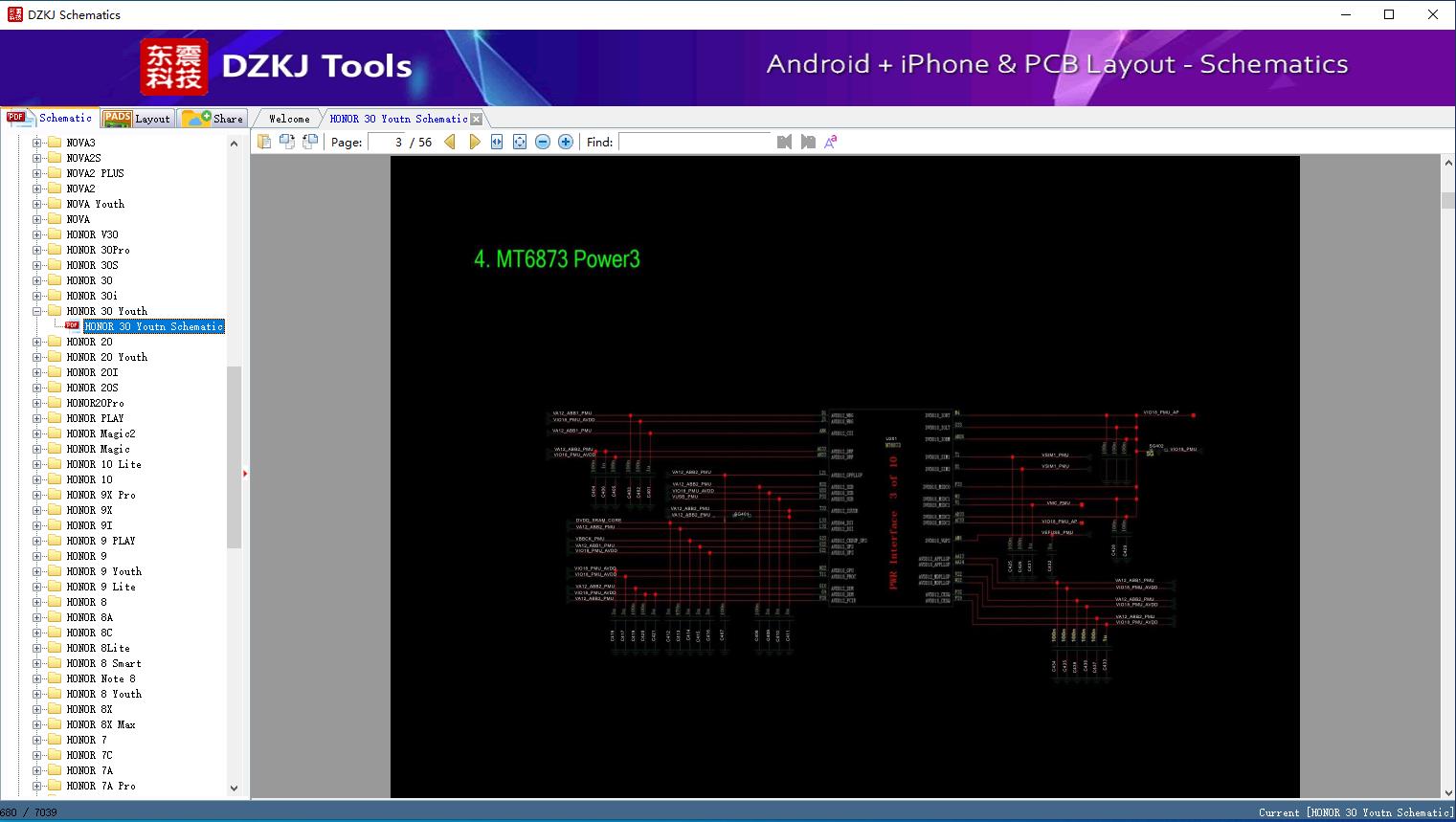
Task: Expand the HONOR 20 folder
Action: [37, 342]
